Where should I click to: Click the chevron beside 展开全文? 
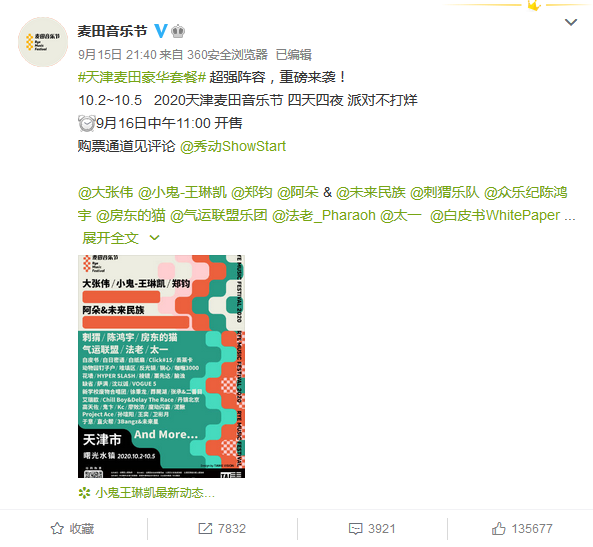(x=154, y=238)
